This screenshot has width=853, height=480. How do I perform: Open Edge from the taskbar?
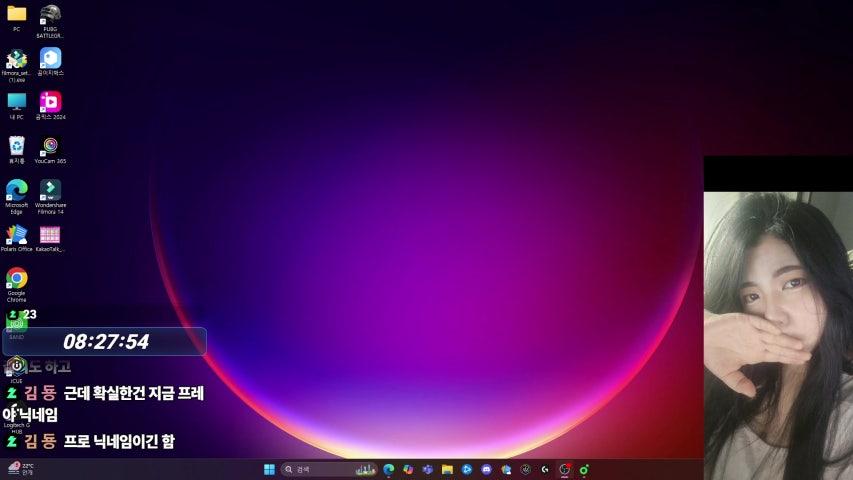(388, 469)
